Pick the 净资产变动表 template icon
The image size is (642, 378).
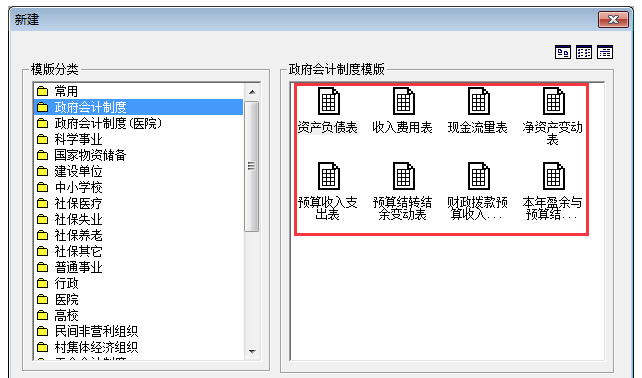coord(553,101)
